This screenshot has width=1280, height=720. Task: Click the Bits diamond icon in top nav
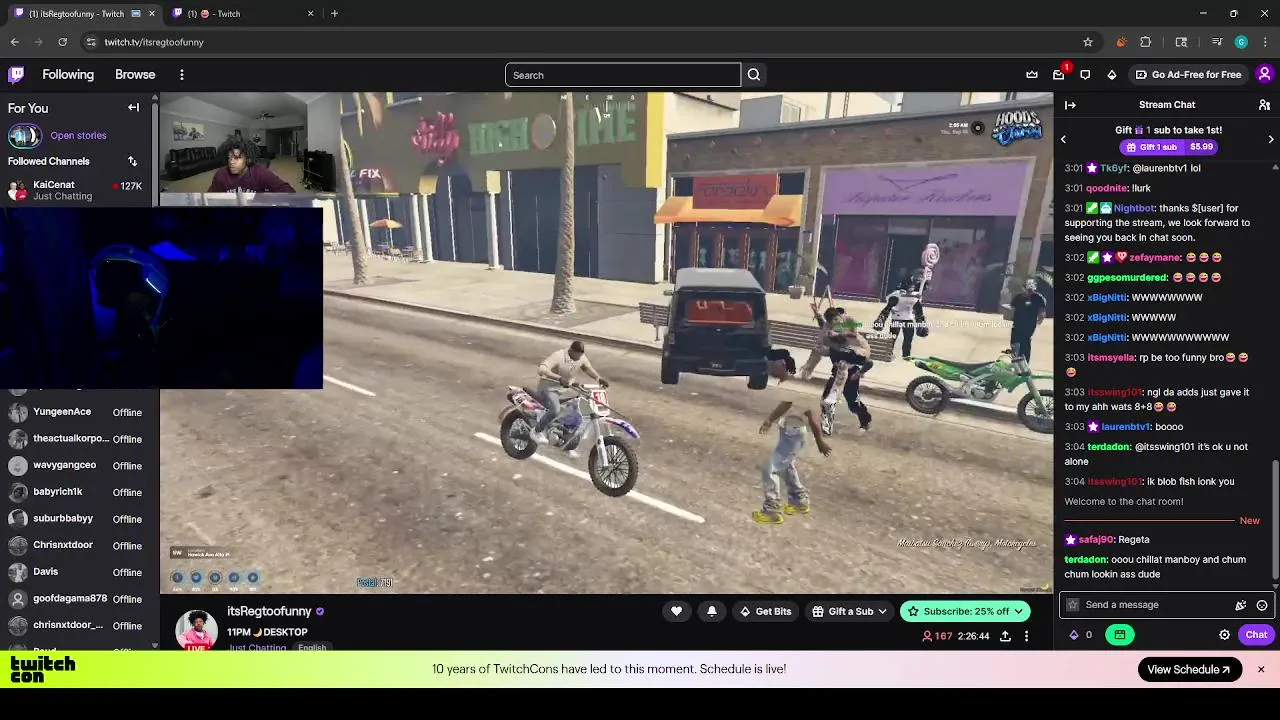(1111, 74)
